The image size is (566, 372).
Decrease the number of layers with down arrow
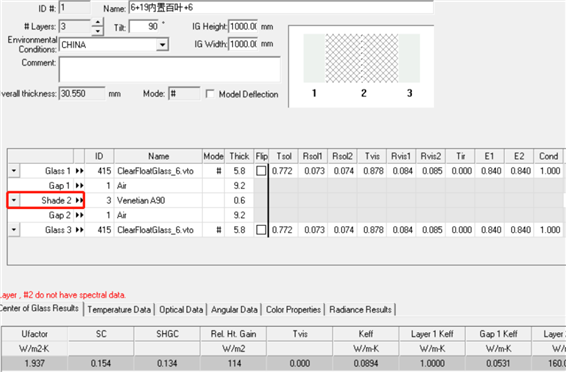[97, 31]
